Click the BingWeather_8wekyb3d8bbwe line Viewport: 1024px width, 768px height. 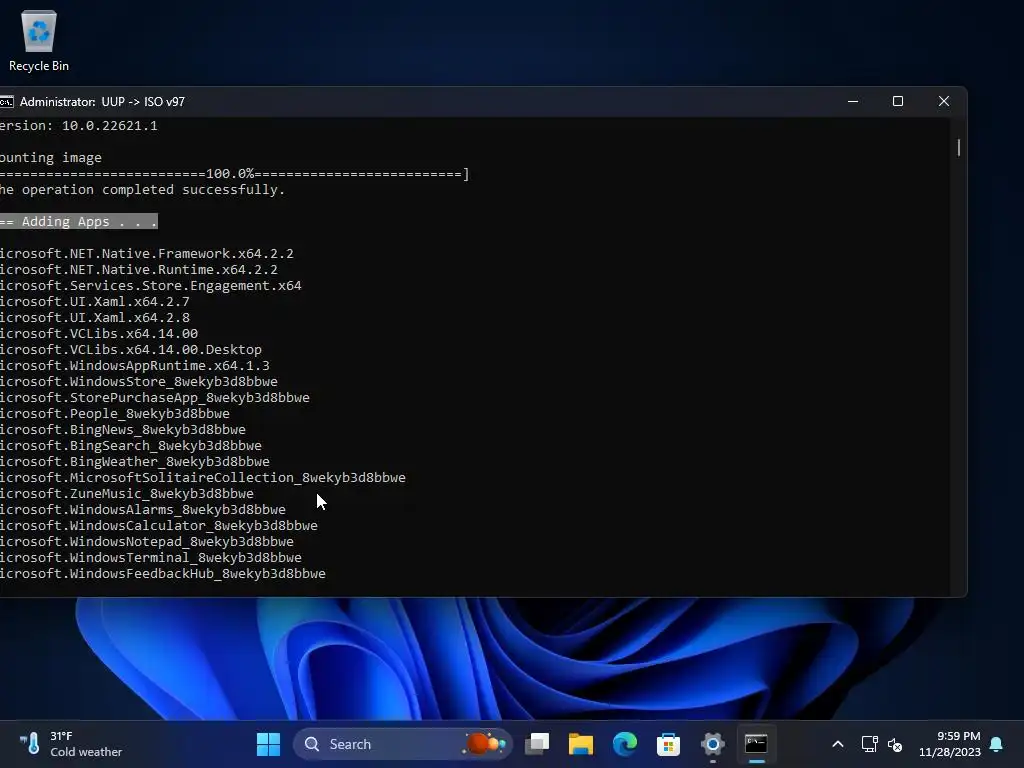[x=135, y=462]
